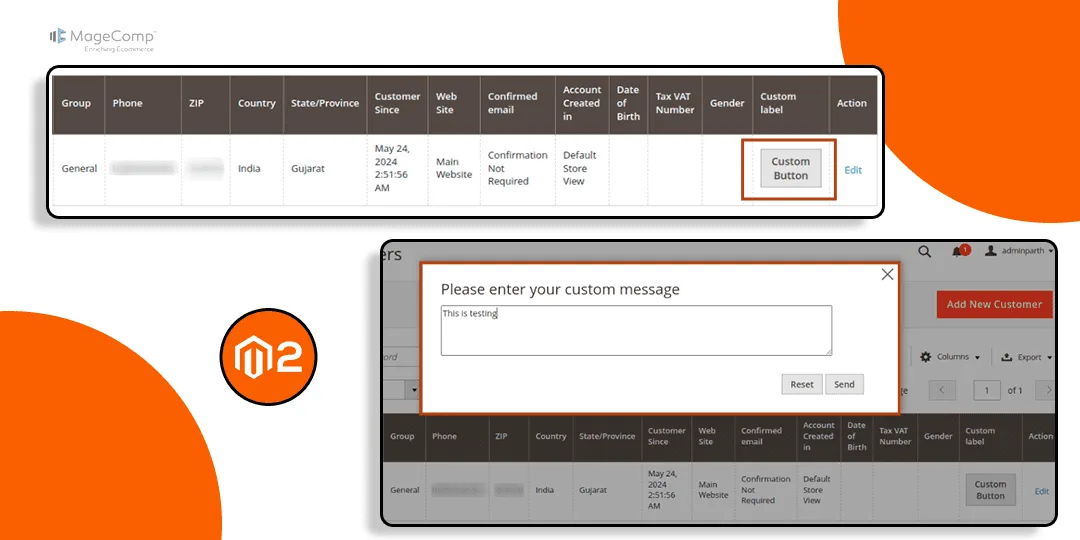
Task: Click the Add New Customer button
Action: pos(994,304)
